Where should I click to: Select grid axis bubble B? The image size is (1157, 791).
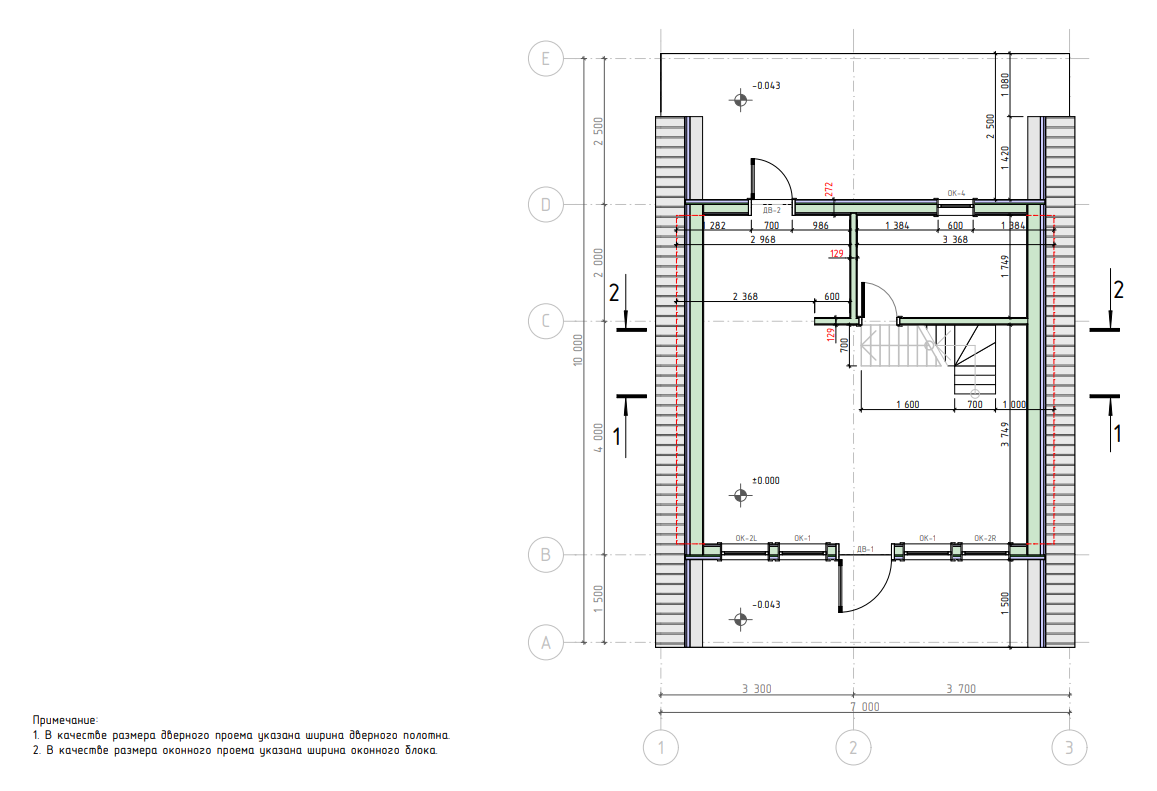[545, 554]
